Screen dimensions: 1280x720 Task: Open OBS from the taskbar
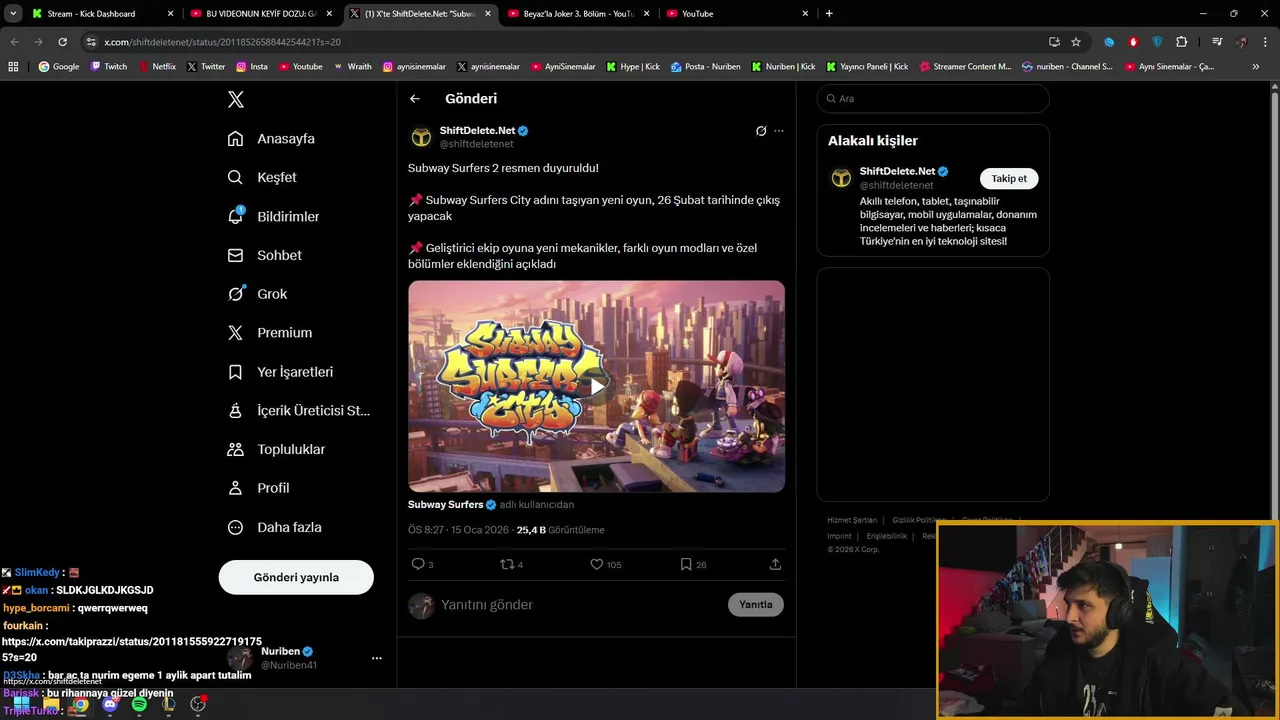pos(198,704)
